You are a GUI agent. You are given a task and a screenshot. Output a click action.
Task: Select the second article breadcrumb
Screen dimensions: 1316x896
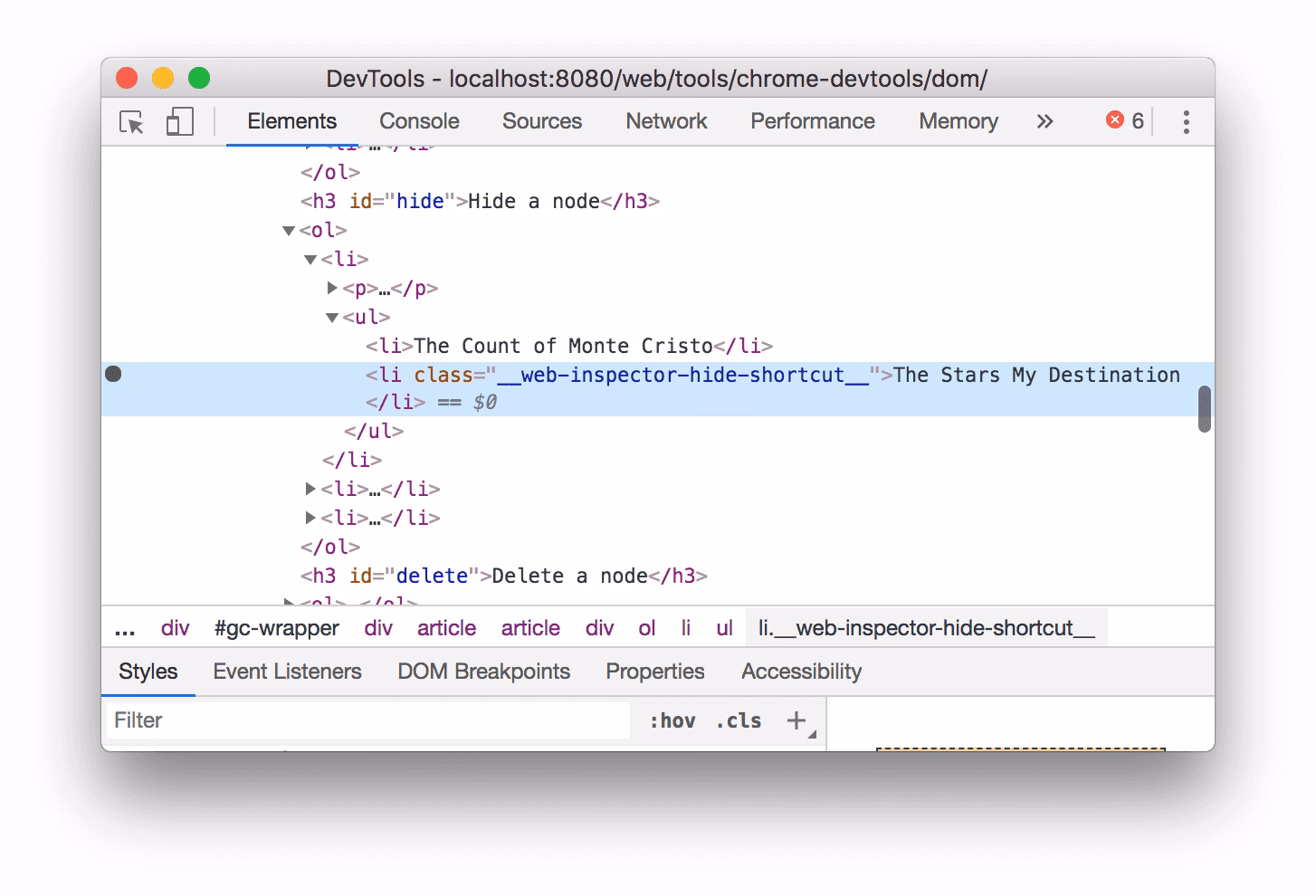530,628
